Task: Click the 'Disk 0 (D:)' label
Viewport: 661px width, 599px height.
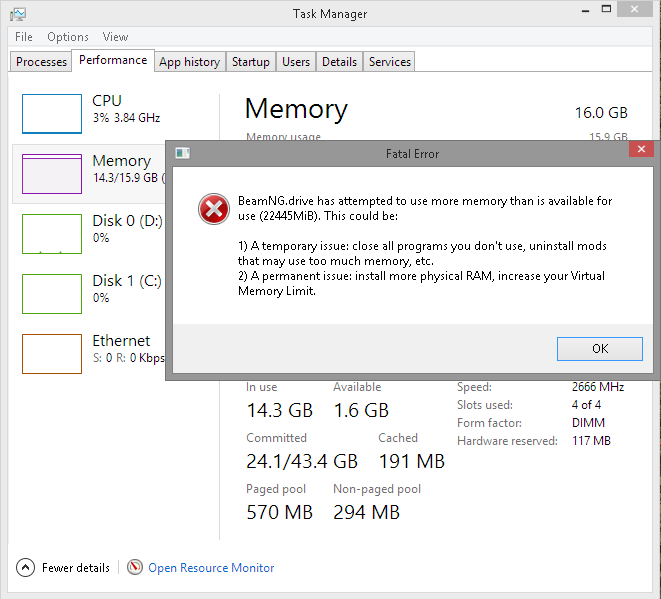Action: click(x=127, y=220)
